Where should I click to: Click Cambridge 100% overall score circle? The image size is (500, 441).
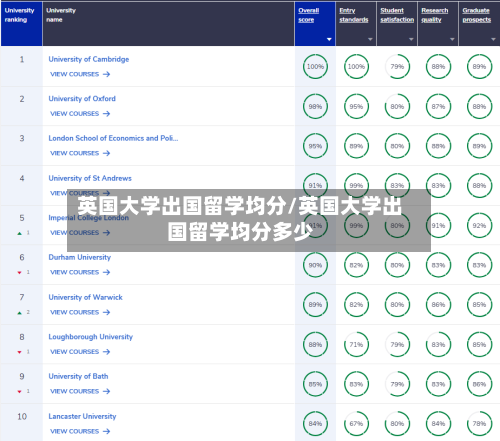[x=315, y=67]
